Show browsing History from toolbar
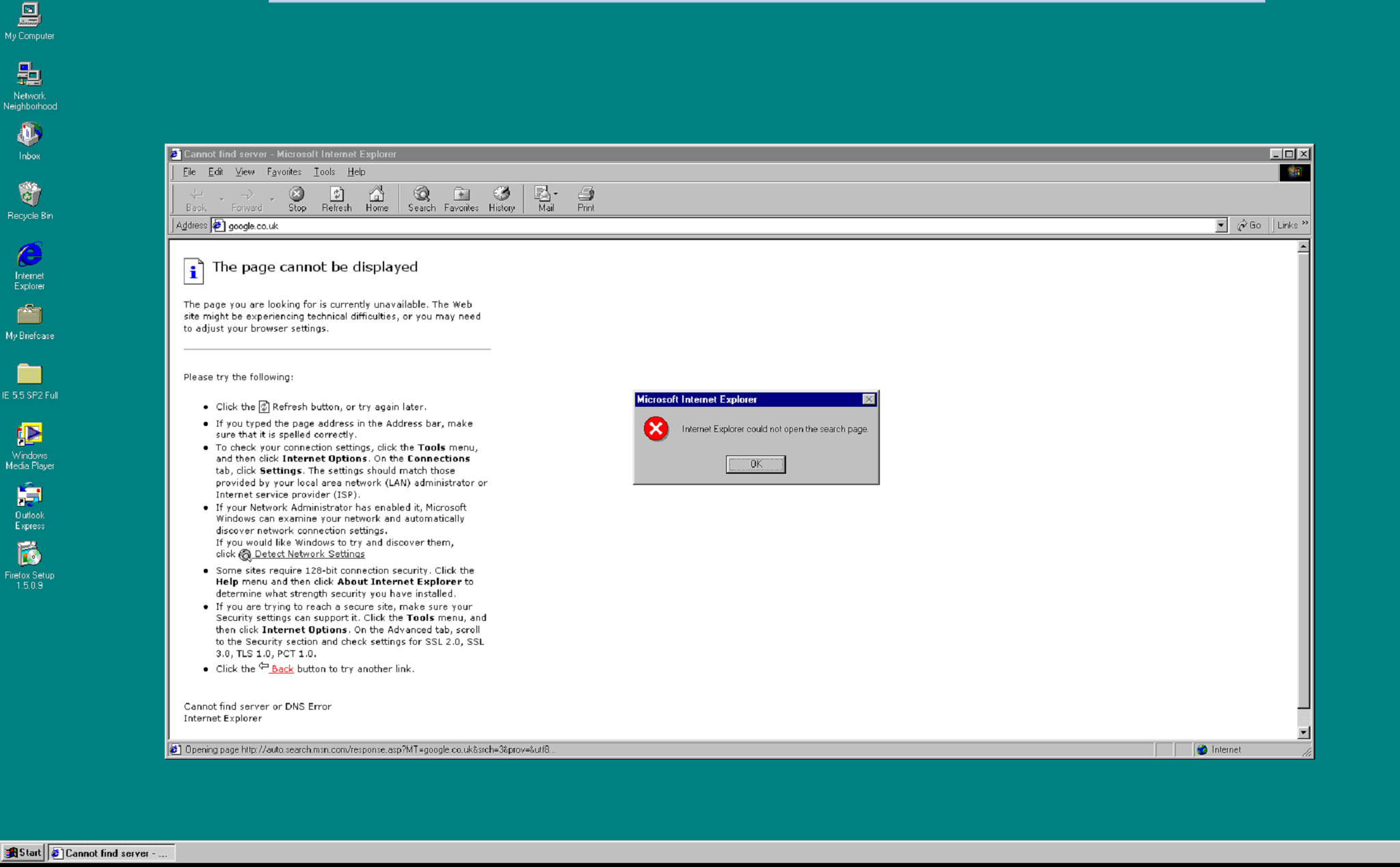The image size is (1400, 867). tap(502, 199)
